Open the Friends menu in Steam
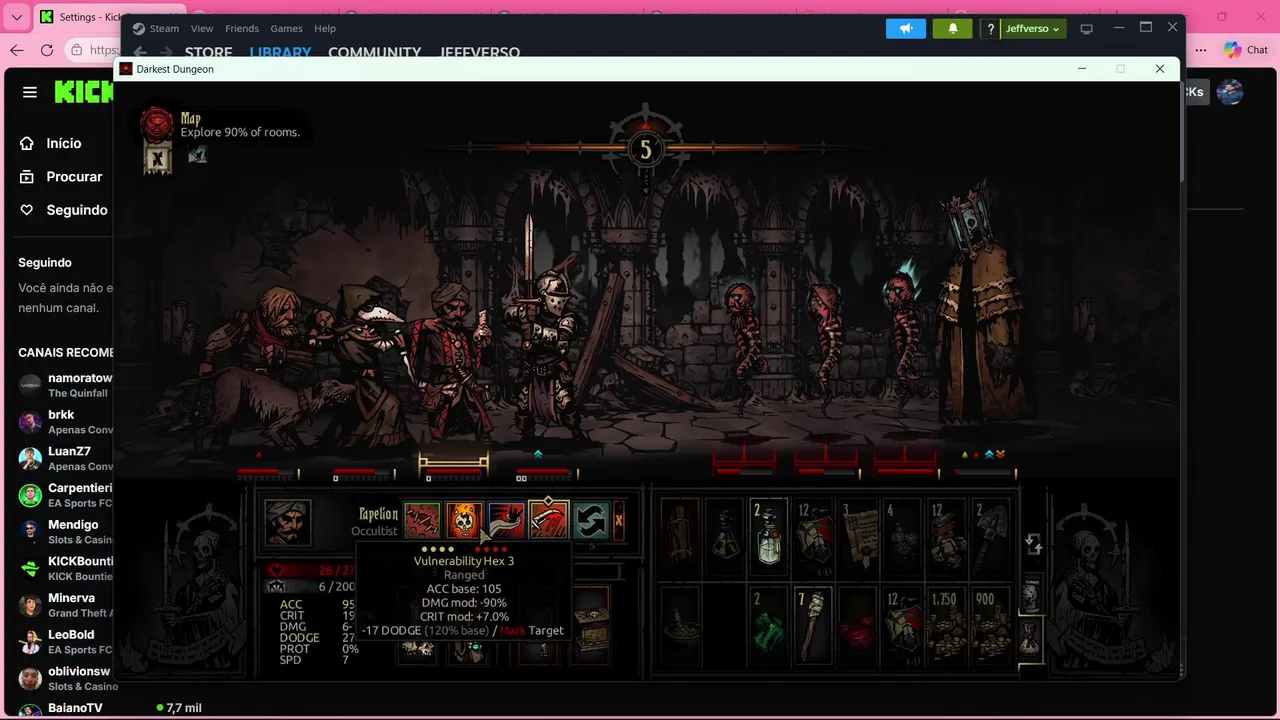1280x720 pixels. [242, 28]
